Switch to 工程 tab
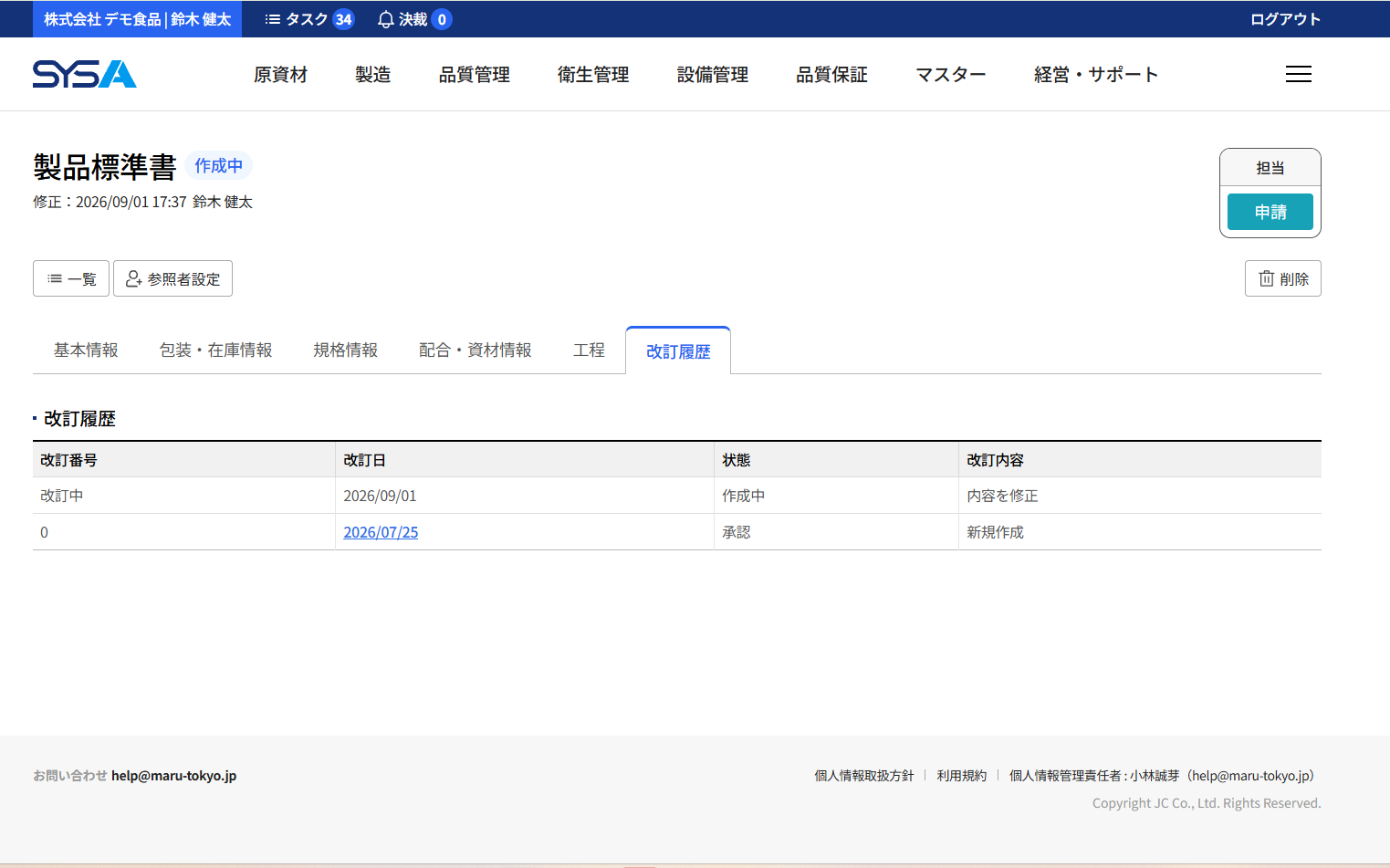Screen dimensions: 1390x868 pos(589,350)
